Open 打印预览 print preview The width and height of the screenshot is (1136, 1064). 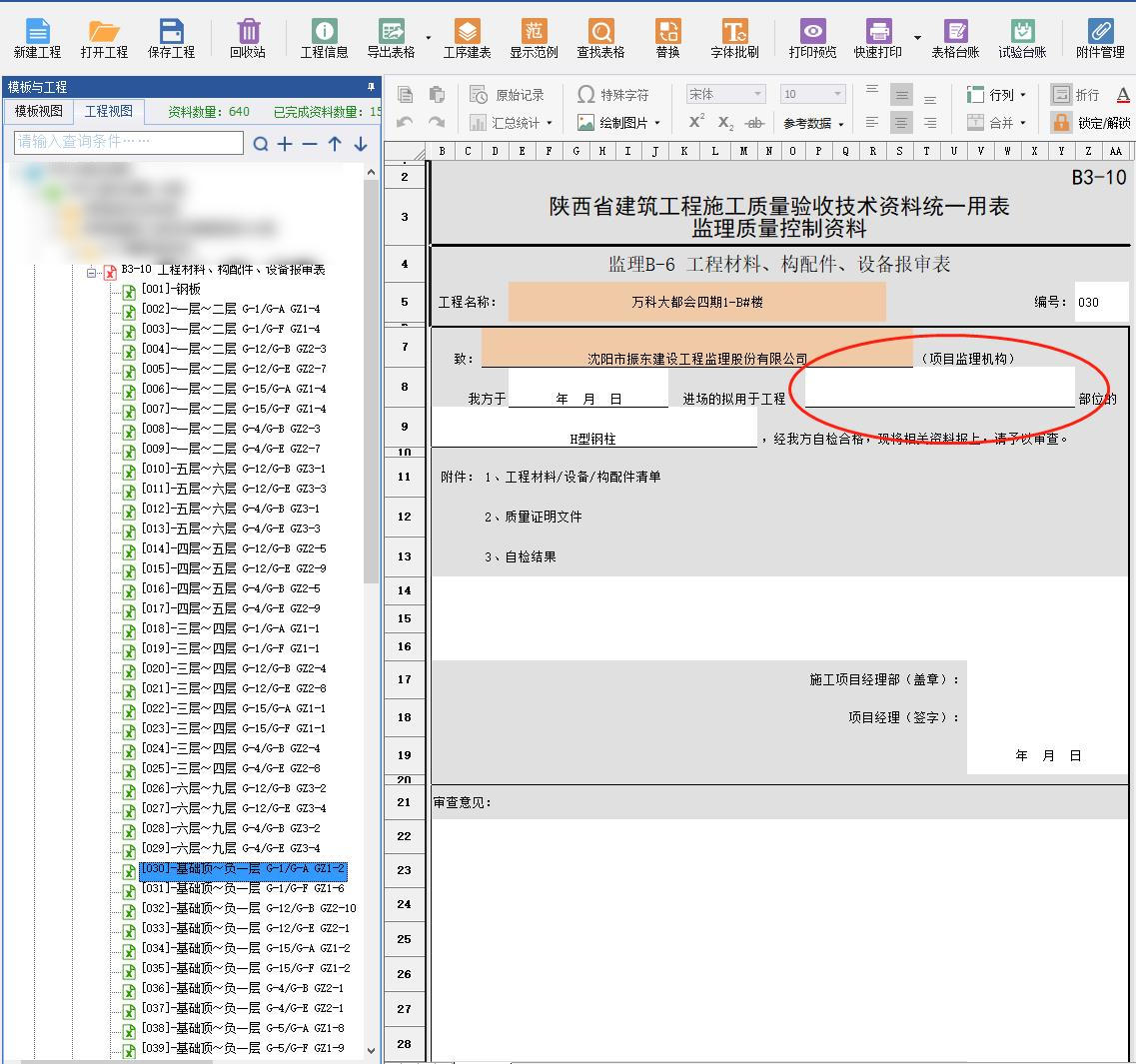coord(812,38)
